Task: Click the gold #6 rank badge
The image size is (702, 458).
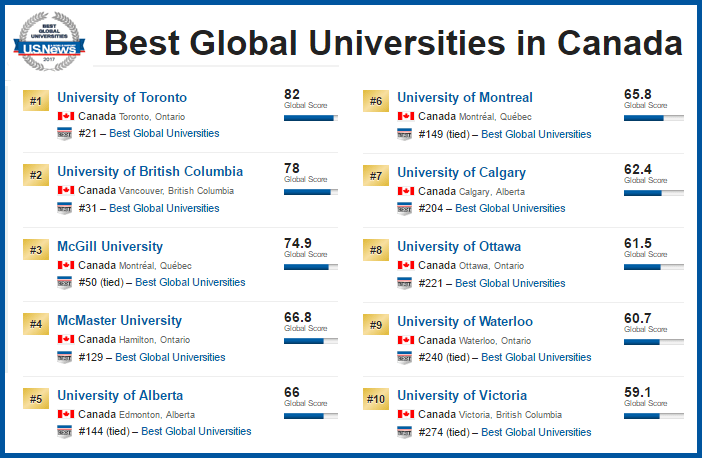Action: coord(375,101)
